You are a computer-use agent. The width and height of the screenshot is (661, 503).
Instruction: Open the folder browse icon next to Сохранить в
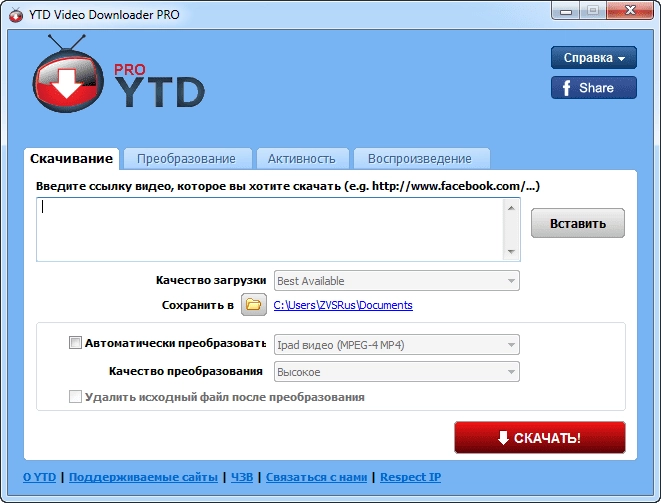(x=253, y=304)
